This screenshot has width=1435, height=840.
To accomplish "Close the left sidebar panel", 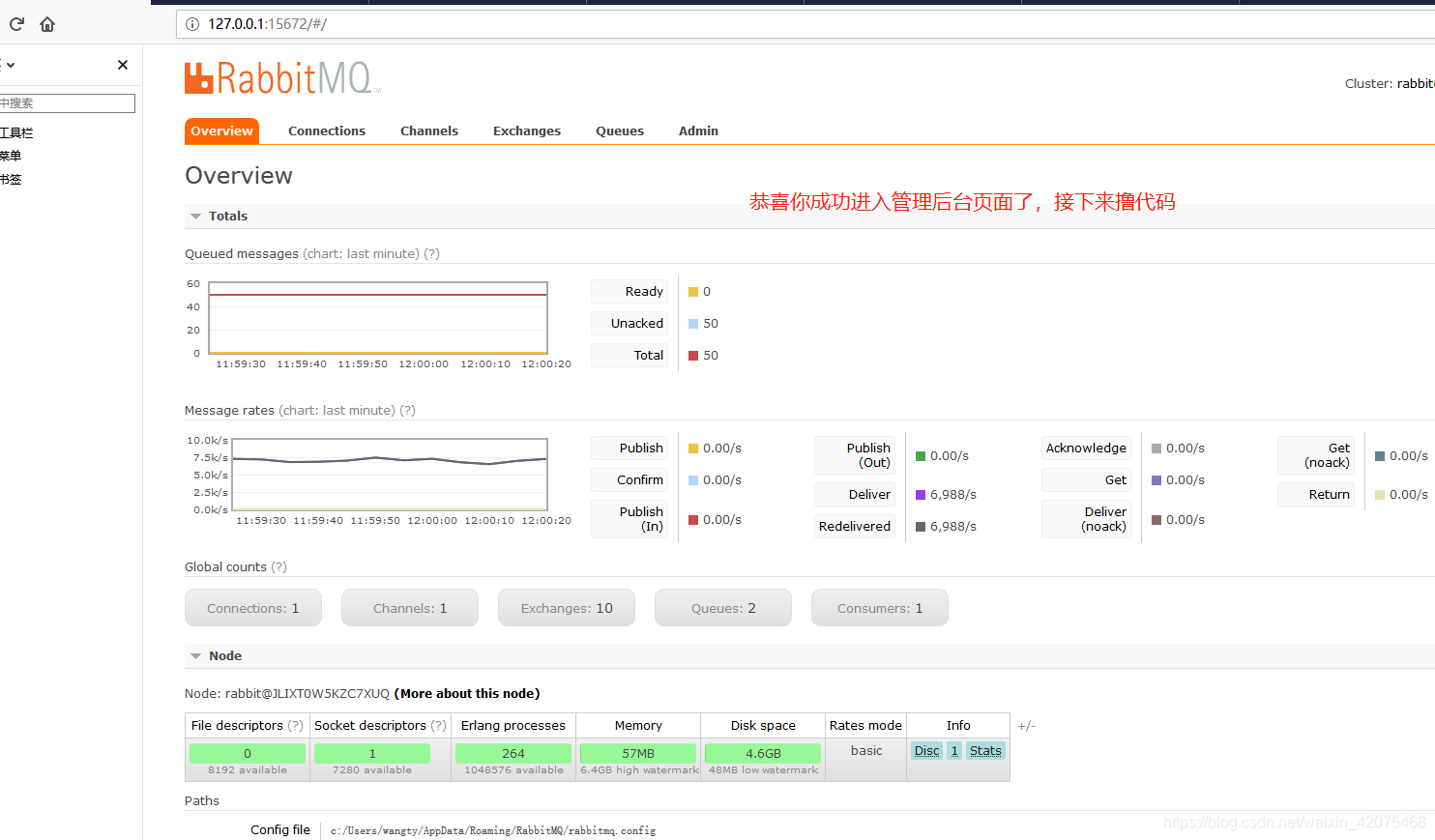I will 123,65.
